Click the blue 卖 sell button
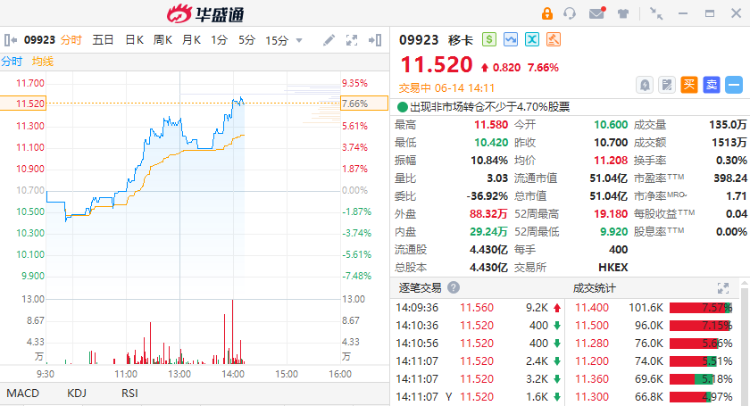 (712, 85)
